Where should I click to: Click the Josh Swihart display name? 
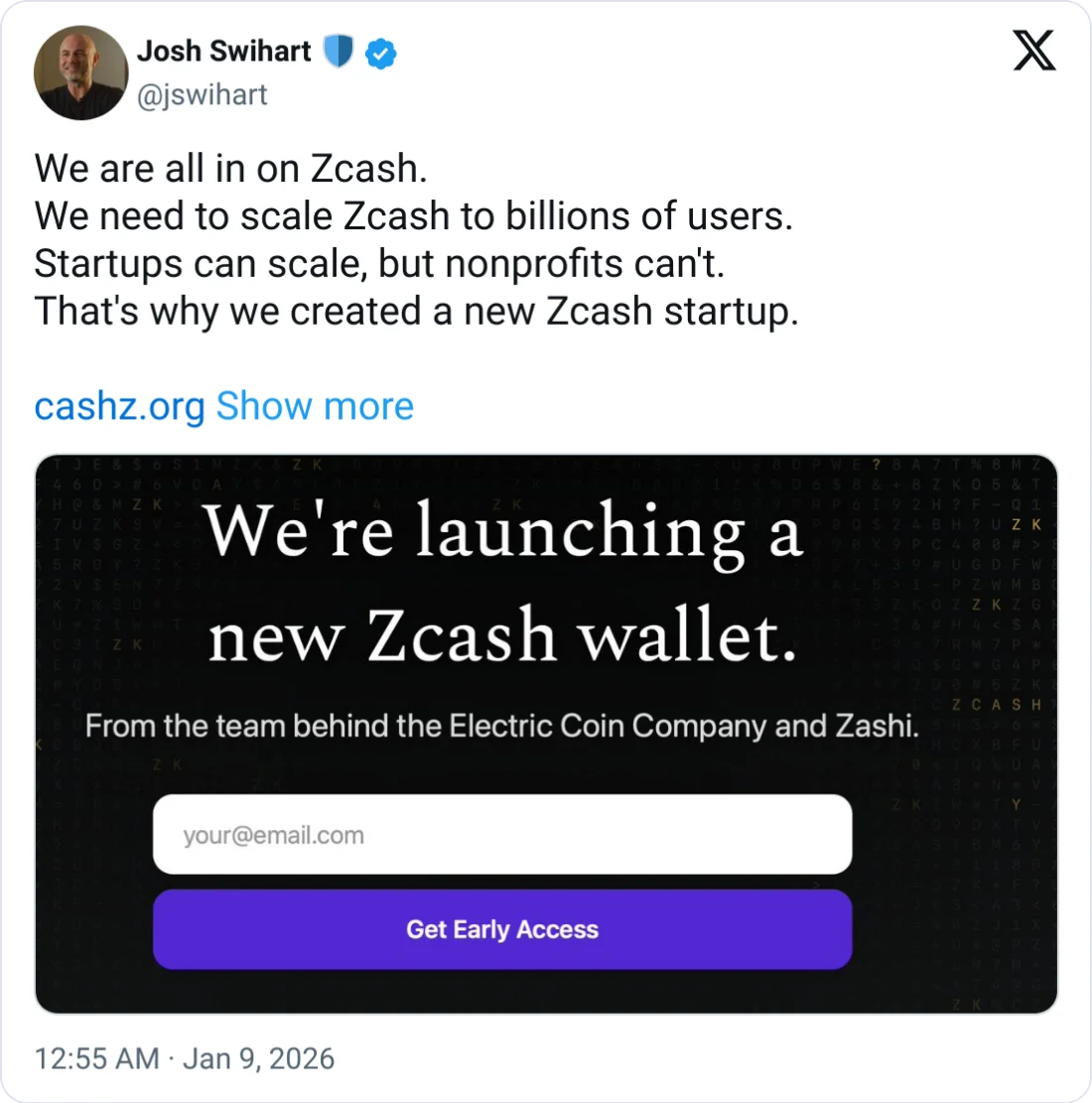point(223,51)
